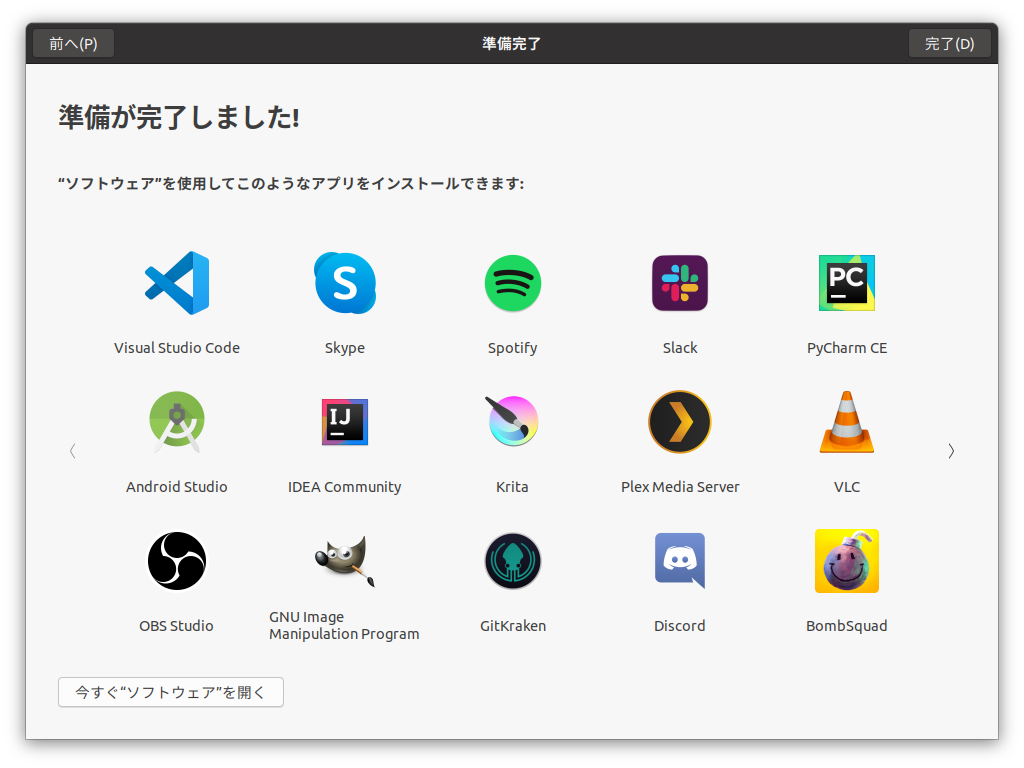Screen dimensions: 1024x768
Task: Click the "Spotify" label text
Action: click(x=513, y=348)
